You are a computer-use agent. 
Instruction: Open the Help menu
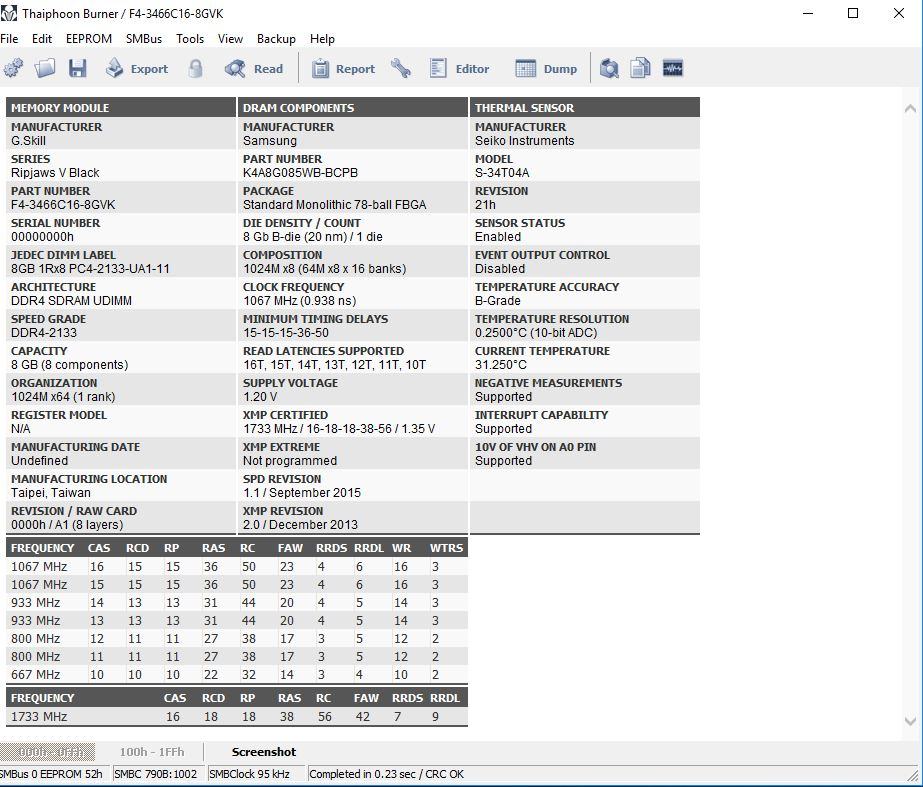[322, 39]
